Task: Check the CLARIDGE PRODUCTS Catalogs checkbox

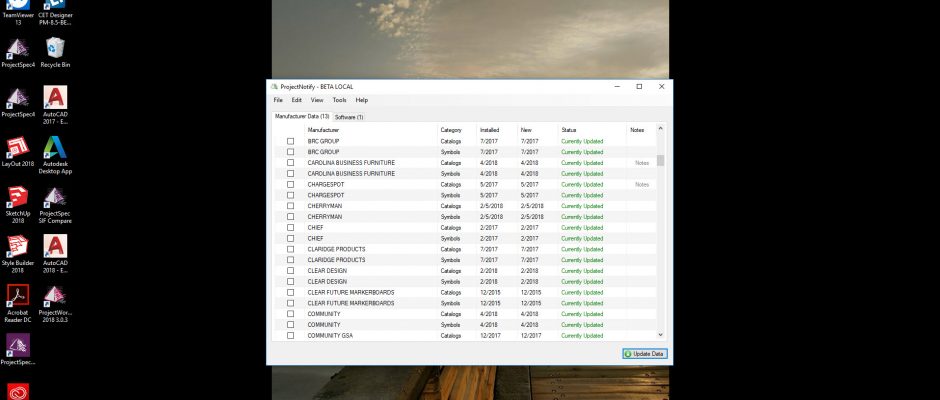Action: click(x=291, y=249)
